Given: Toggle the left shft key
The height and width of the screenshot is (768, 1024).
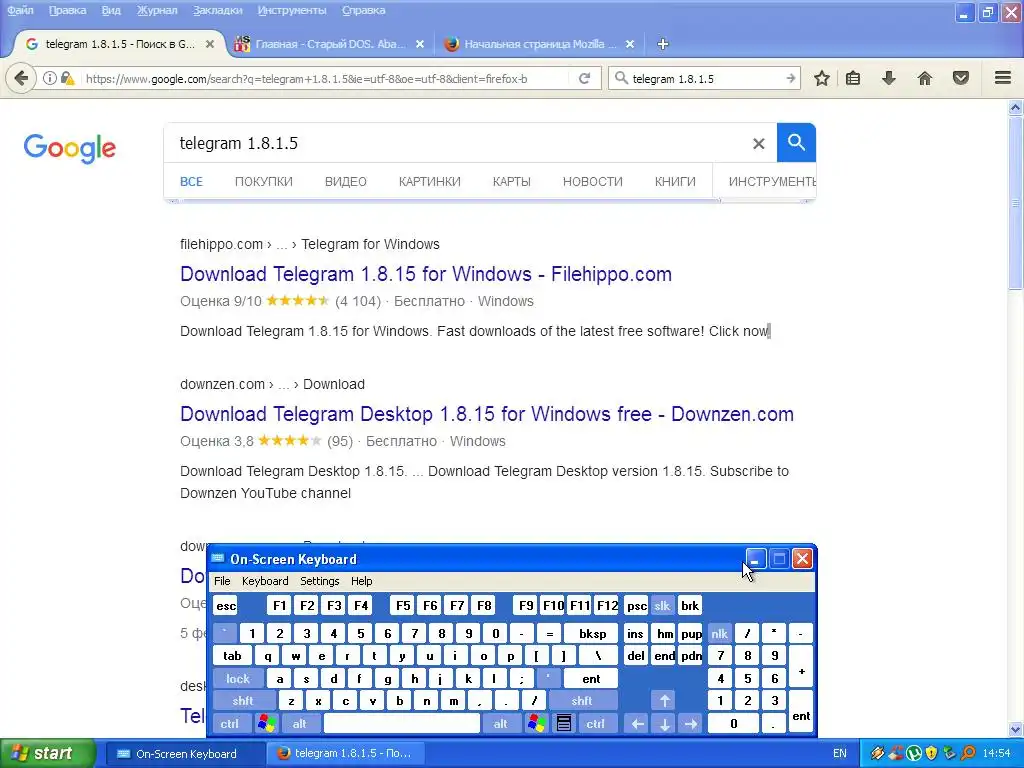Looking at the screenshot, I should [x=243, y=701].
